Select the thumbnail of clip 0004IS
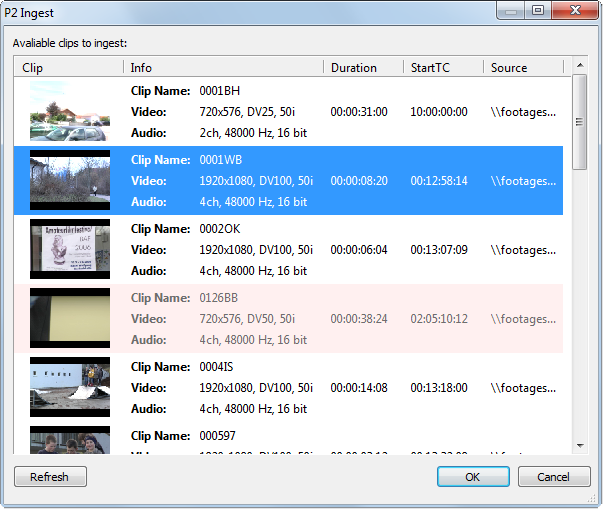603x509 pixels. 70,387
